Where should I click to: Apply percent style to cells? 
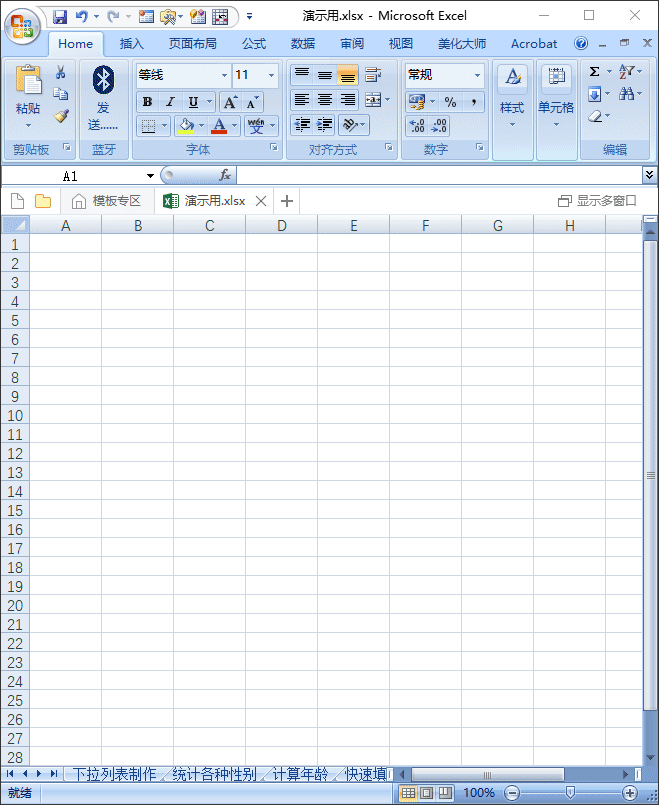pos(450,102)
